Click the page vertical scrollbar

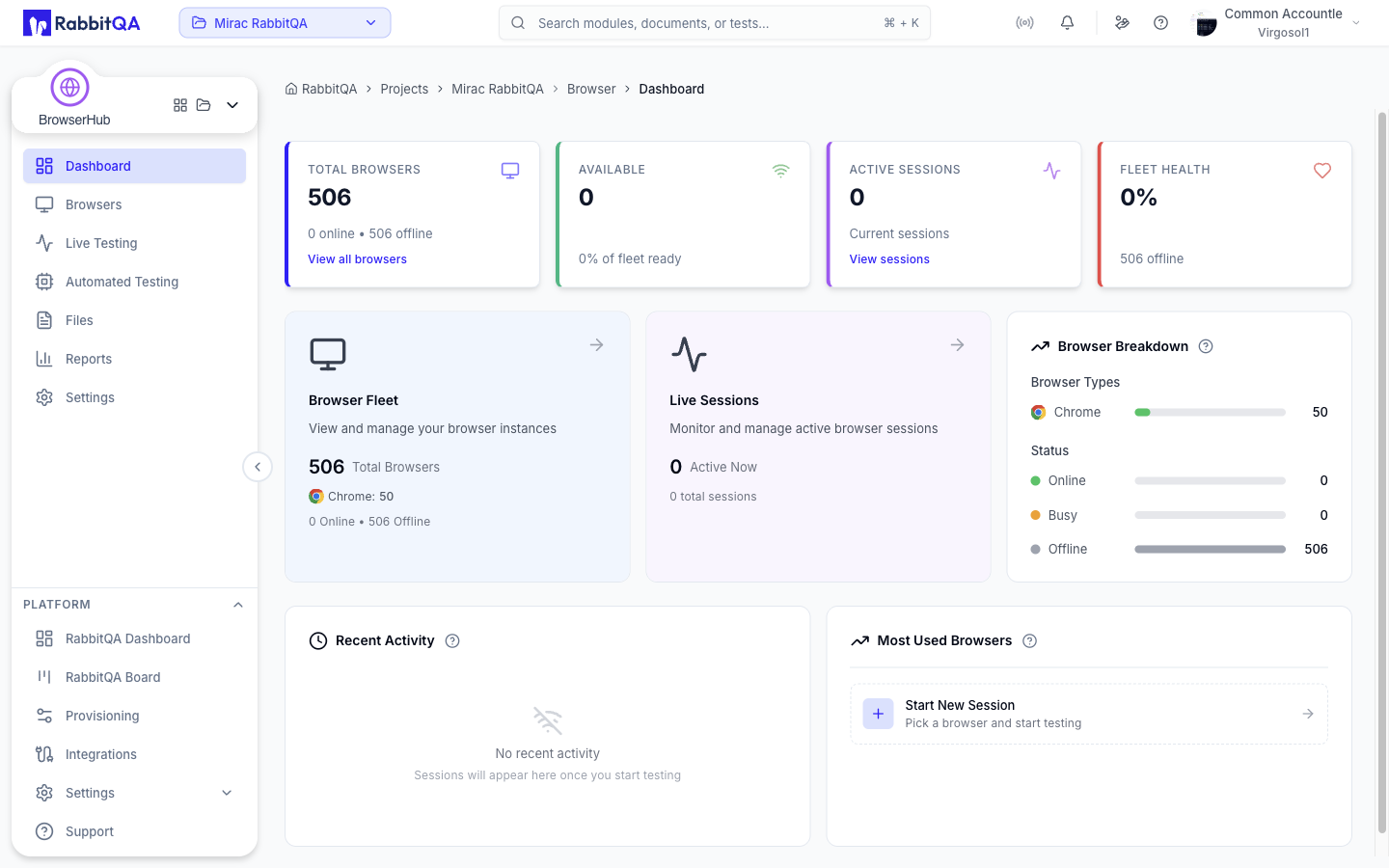1381,473
